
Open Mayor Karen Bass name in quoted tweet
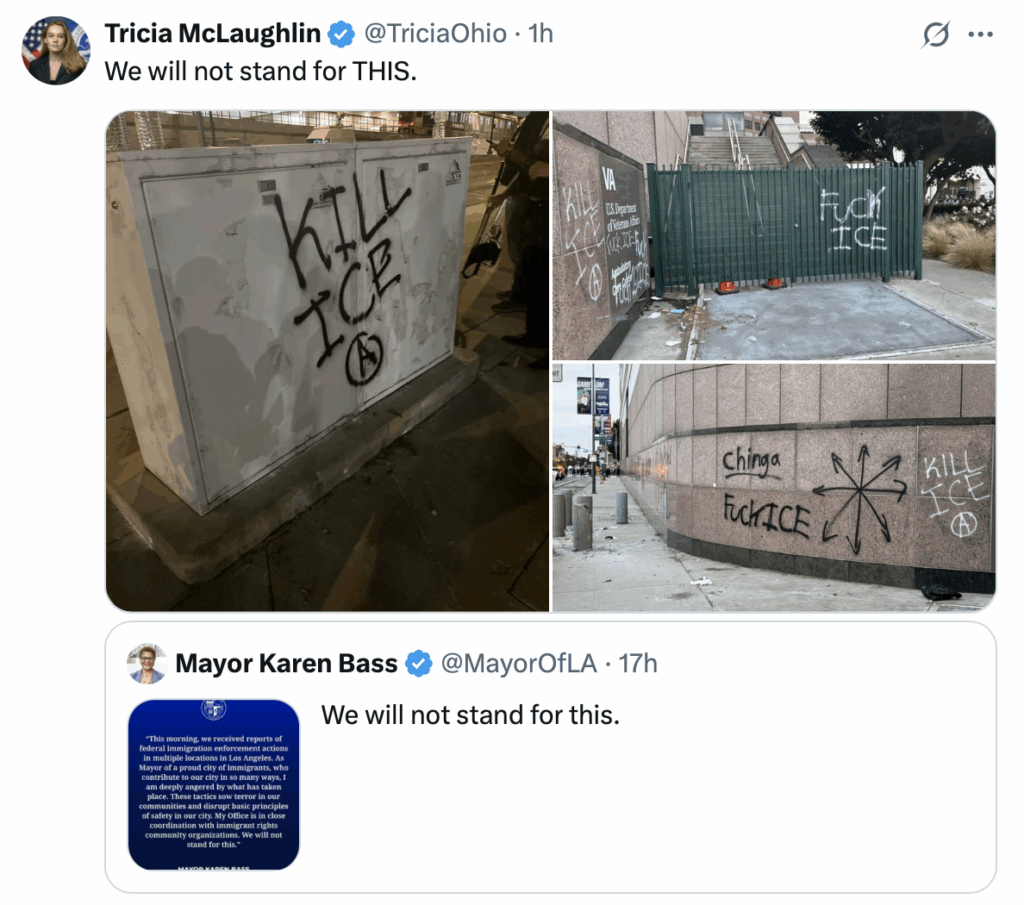pos(286,663)
